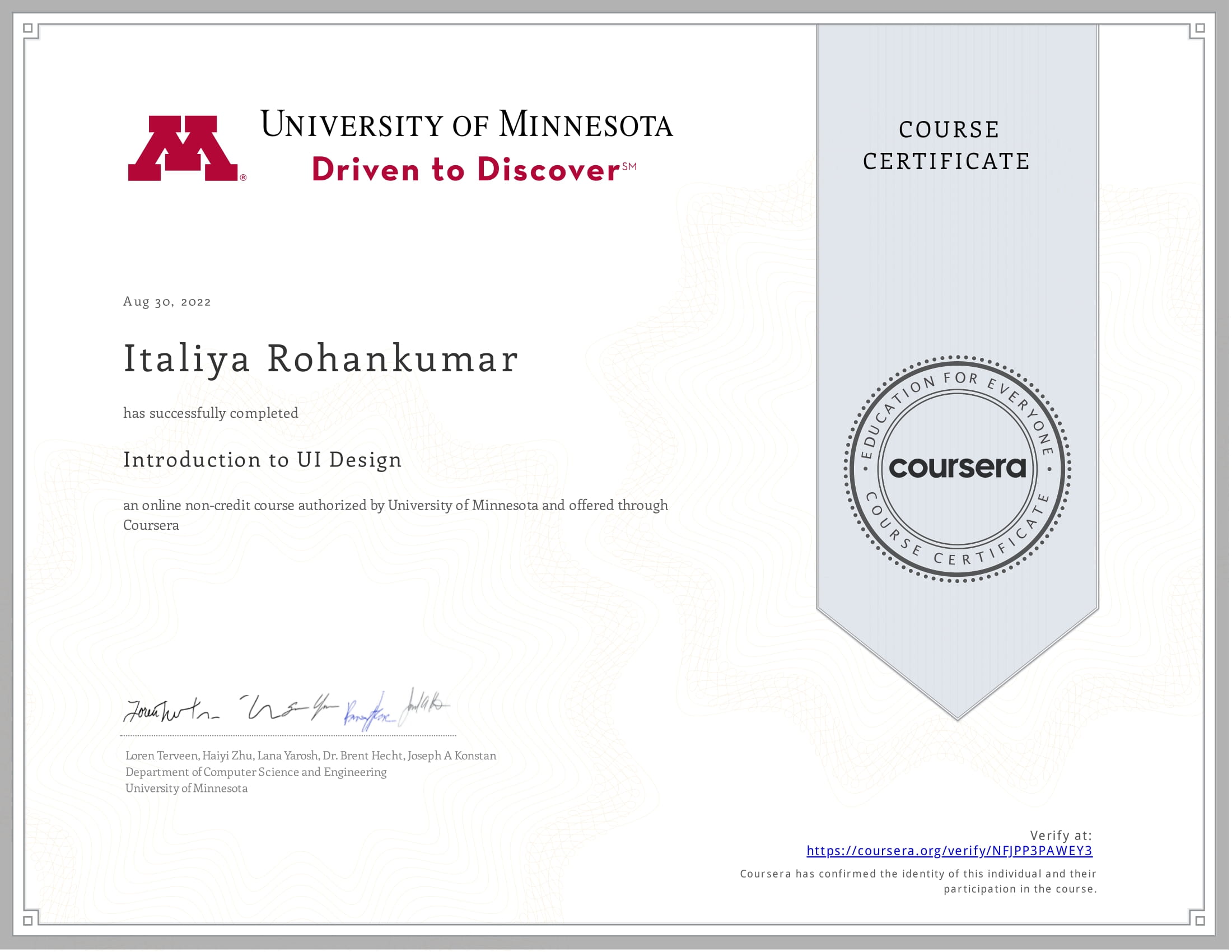
Task: Click the Coursera circular seal logo
Action: [x=956, y=468]
